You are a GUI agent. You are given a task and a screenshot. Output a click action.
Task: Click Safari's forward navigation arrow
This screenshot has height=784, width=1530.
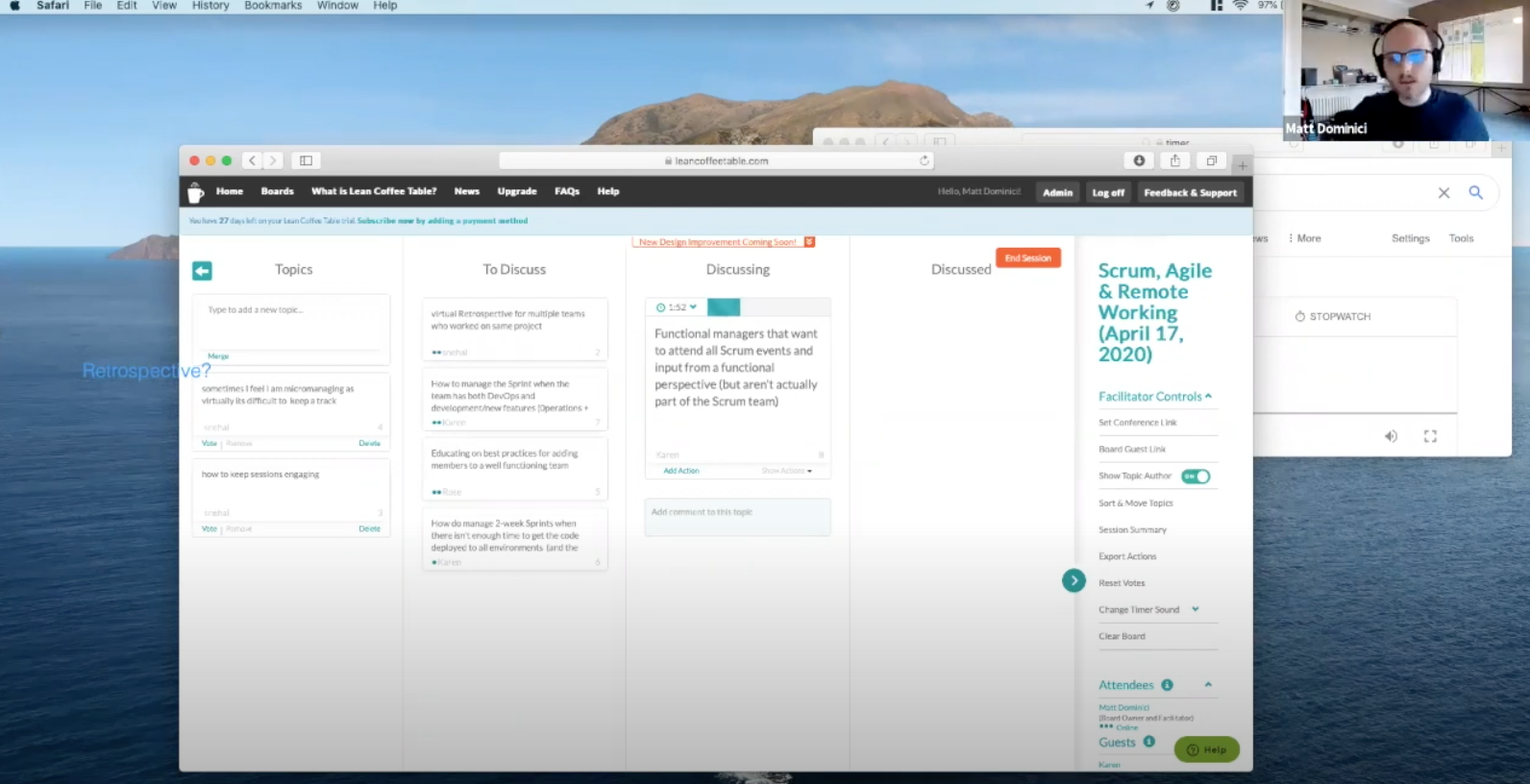[273, 160]
